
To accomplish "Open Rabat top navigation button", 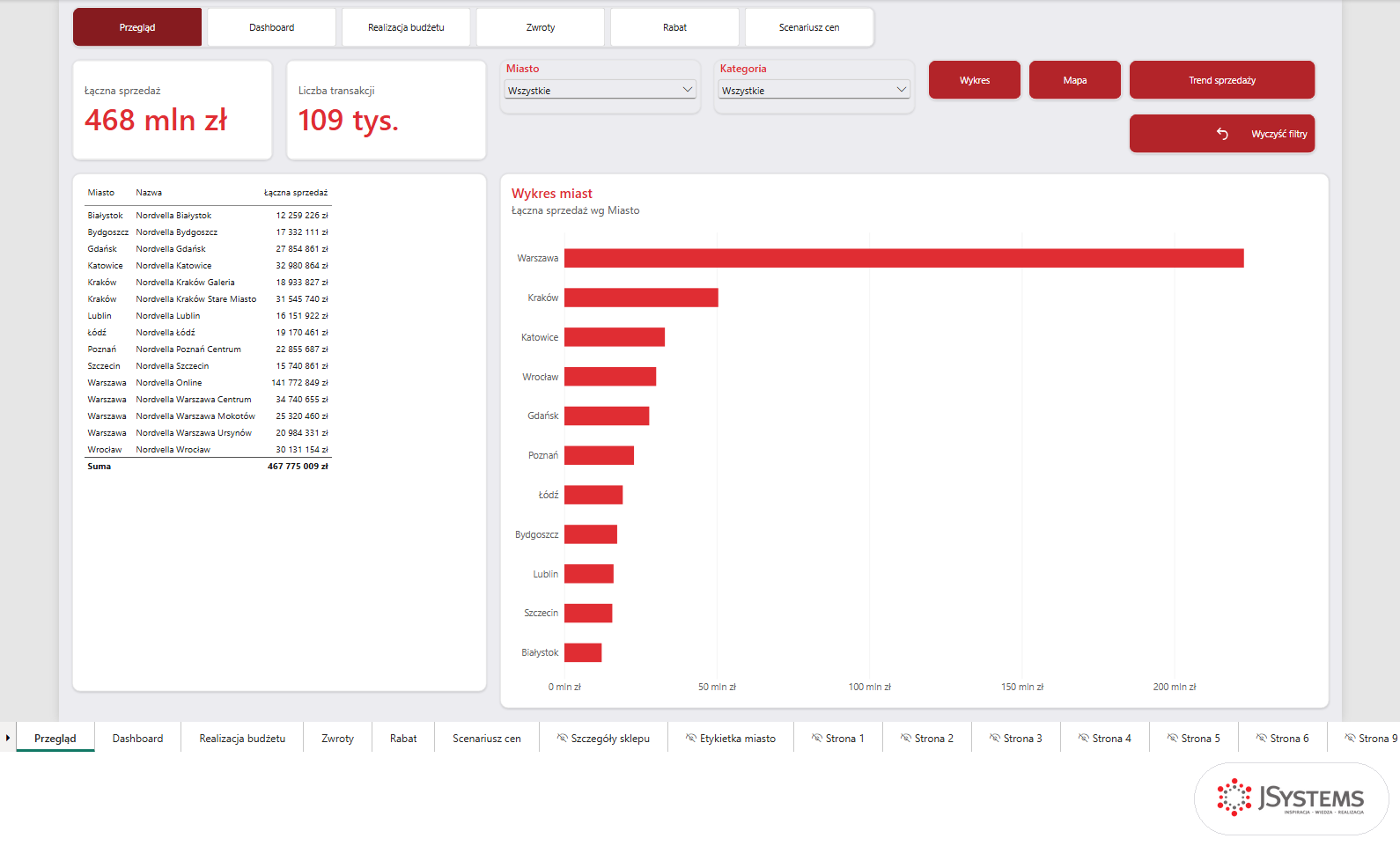I will pyautogui.click(x=674, y=27).
